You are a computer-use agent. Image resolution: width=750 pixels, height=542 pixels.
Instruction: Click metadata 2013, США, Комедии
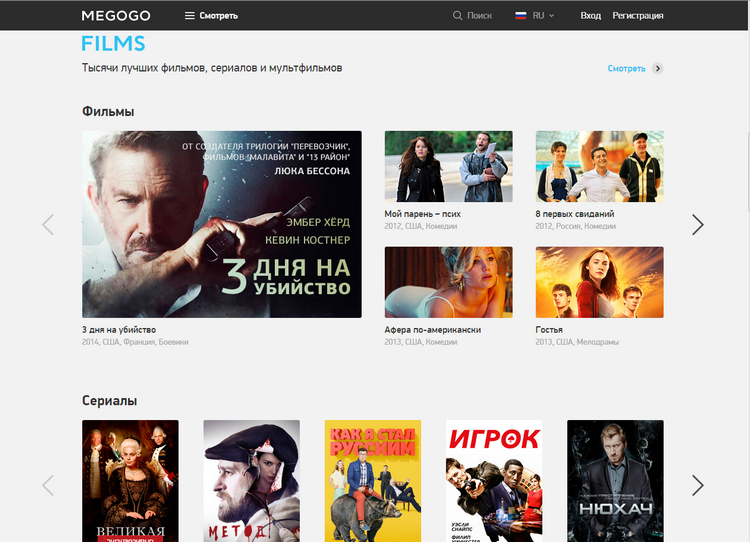420,342
